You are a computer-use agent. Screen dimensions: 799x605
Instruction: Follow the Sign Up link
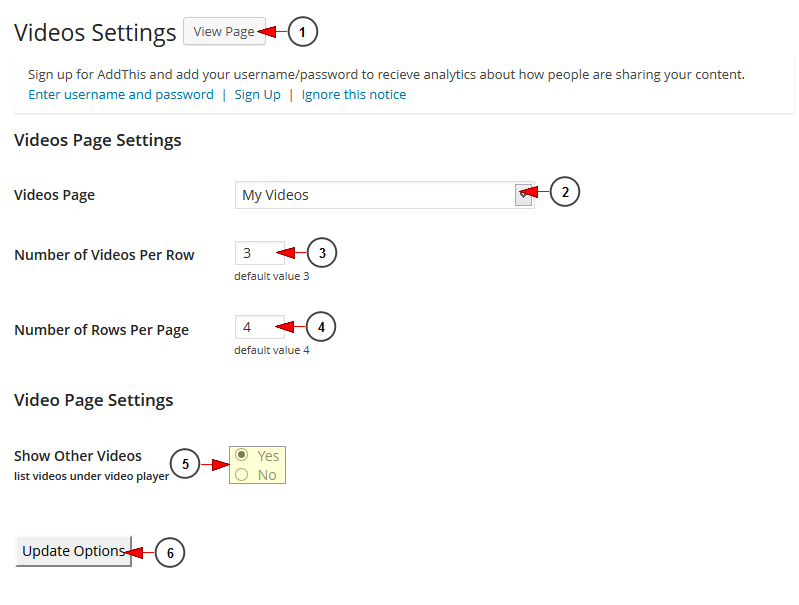pos(257,95)
